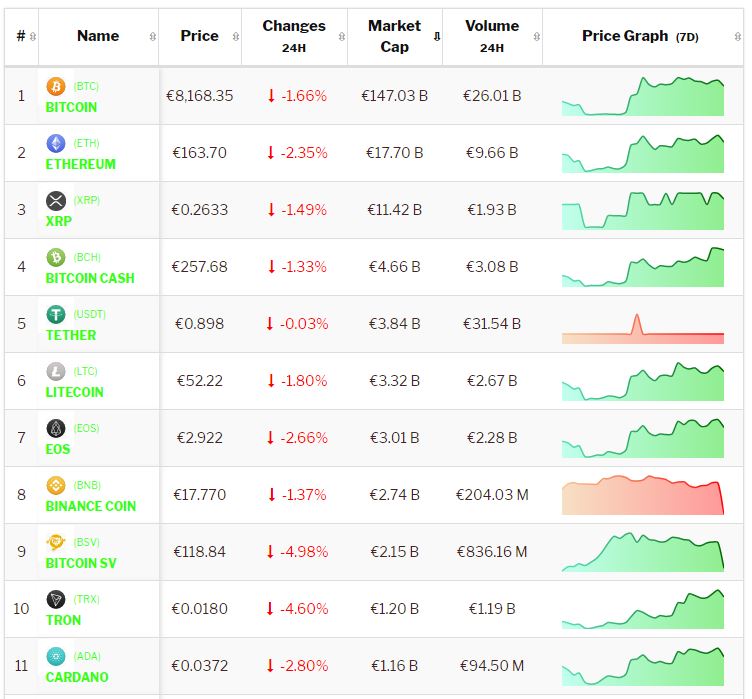Click the Bitcoin coin logo icon

tap(56, 87)
